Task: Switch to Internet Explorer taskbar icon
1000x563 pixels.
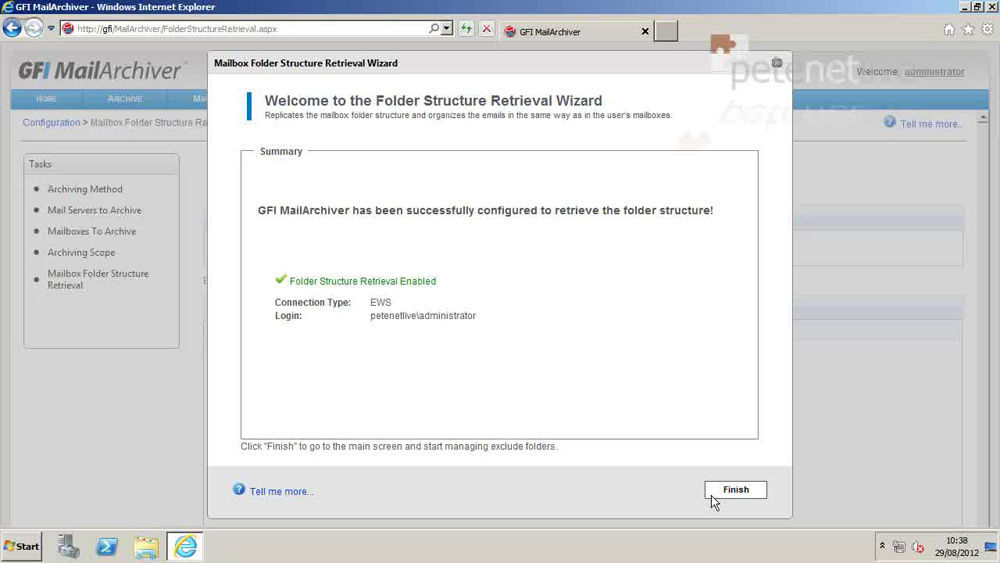Action: coord(185,546)
